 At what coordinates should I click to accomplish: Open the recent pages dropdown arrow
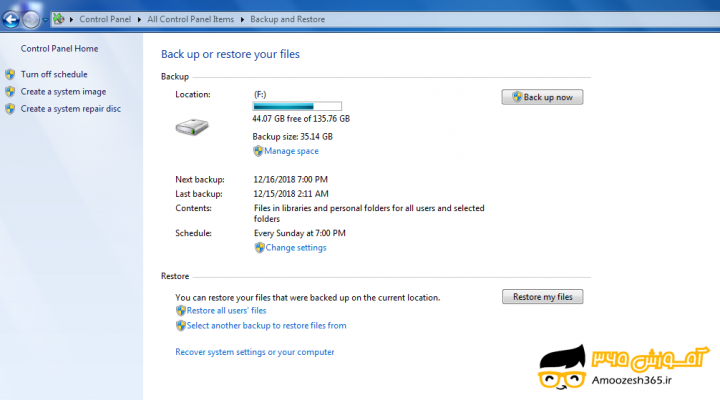click(45, 20)
